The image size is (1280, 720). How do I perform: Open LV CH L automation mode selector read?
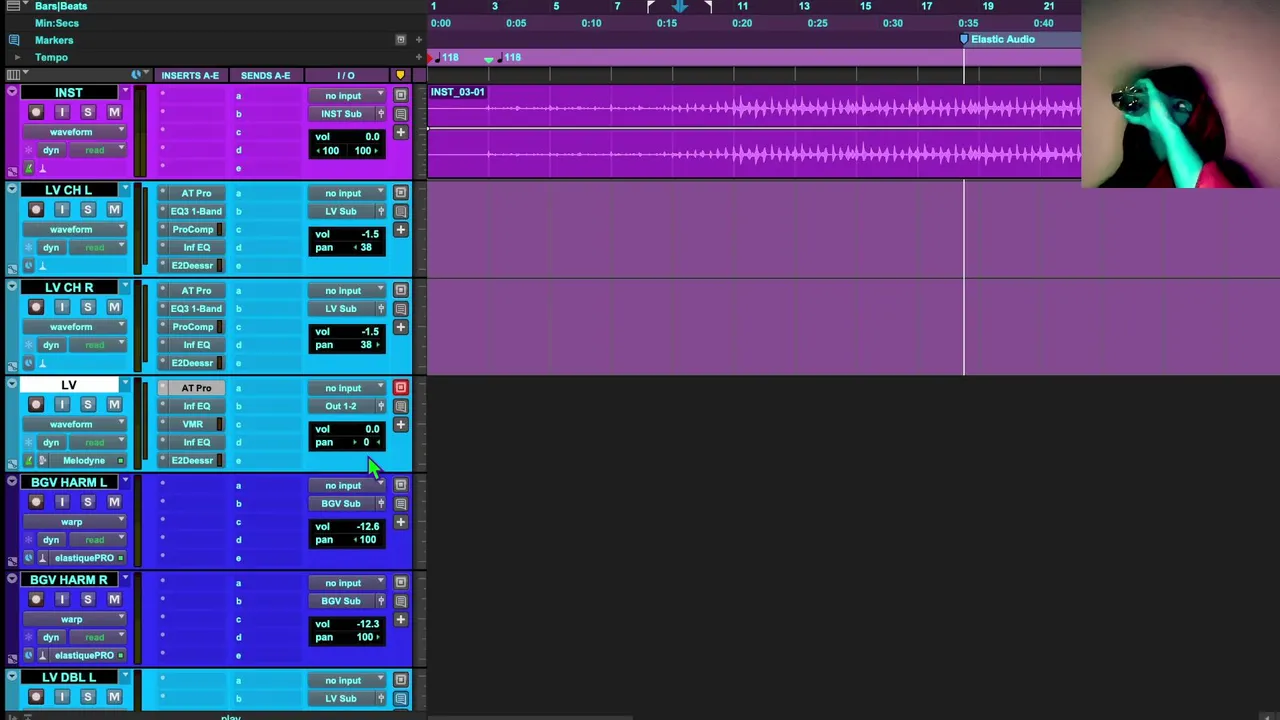(x=100, y=247)
